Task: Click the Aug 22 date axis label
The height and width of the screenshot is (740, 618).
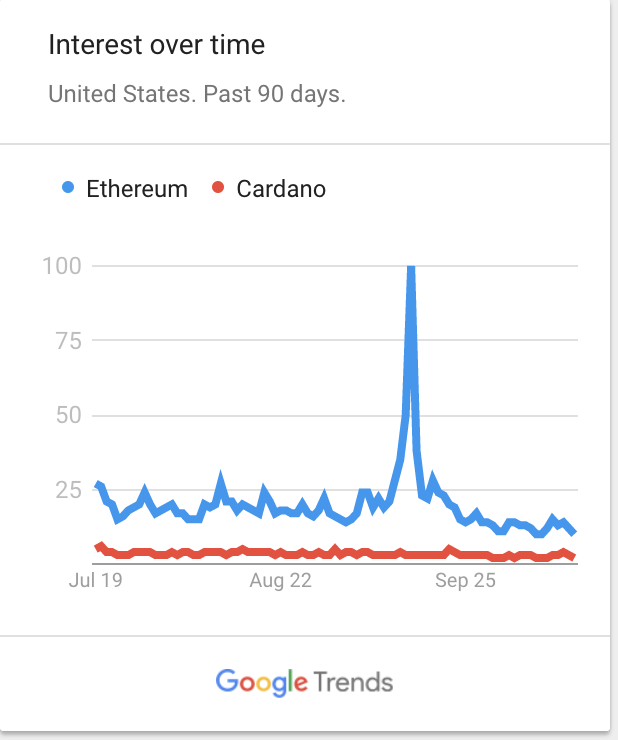Action: 281,581
